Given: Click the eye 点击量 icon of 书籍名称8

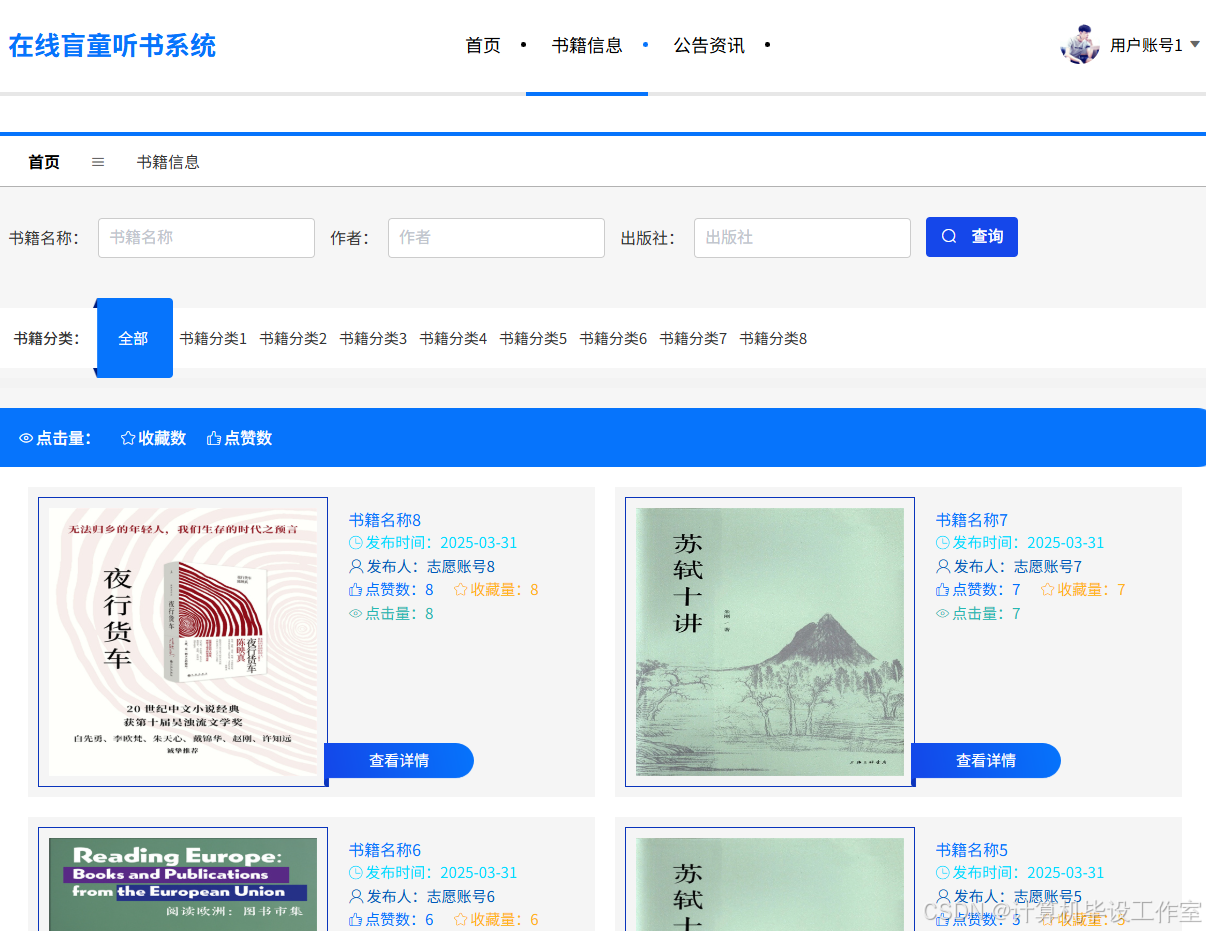Looking at the screenshot, I should [x=355, y=614].
